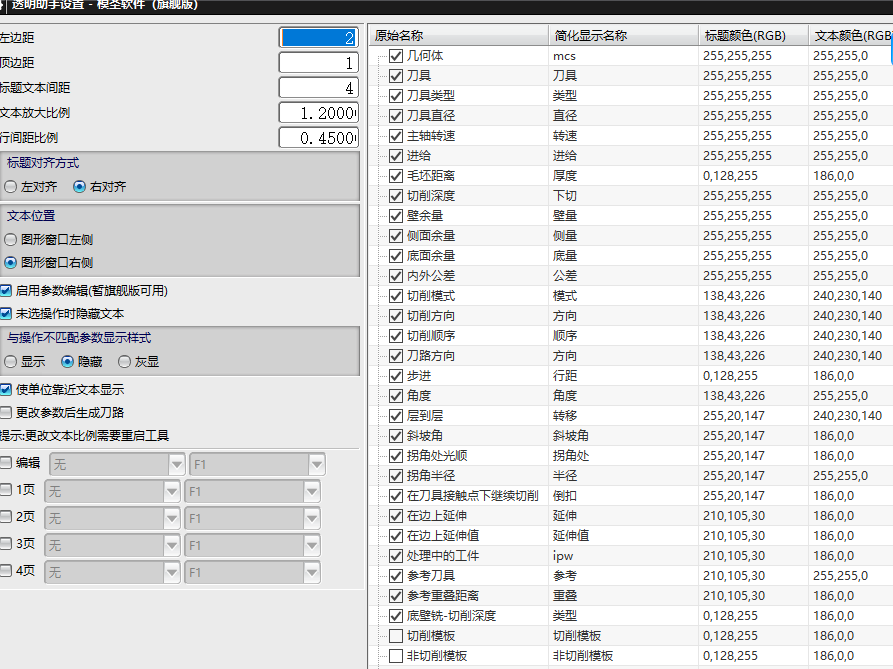Viewport: 893px width, 669px height.
Task: Toggle 未选操作时隐藏文本 checkbox
Action: [6, 314]
